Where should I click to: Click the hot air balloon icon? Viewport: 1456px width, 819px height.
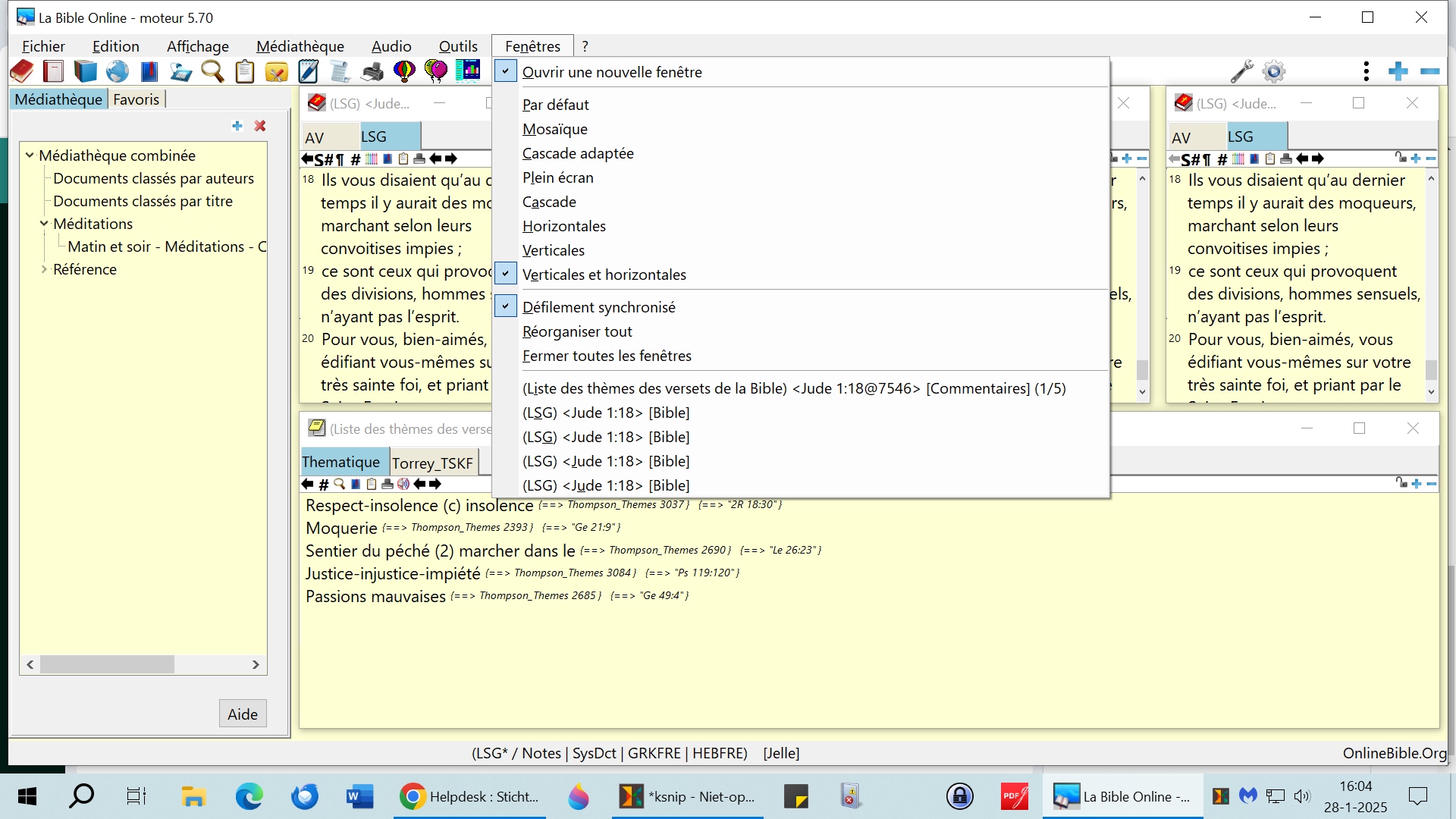point(404,71)
